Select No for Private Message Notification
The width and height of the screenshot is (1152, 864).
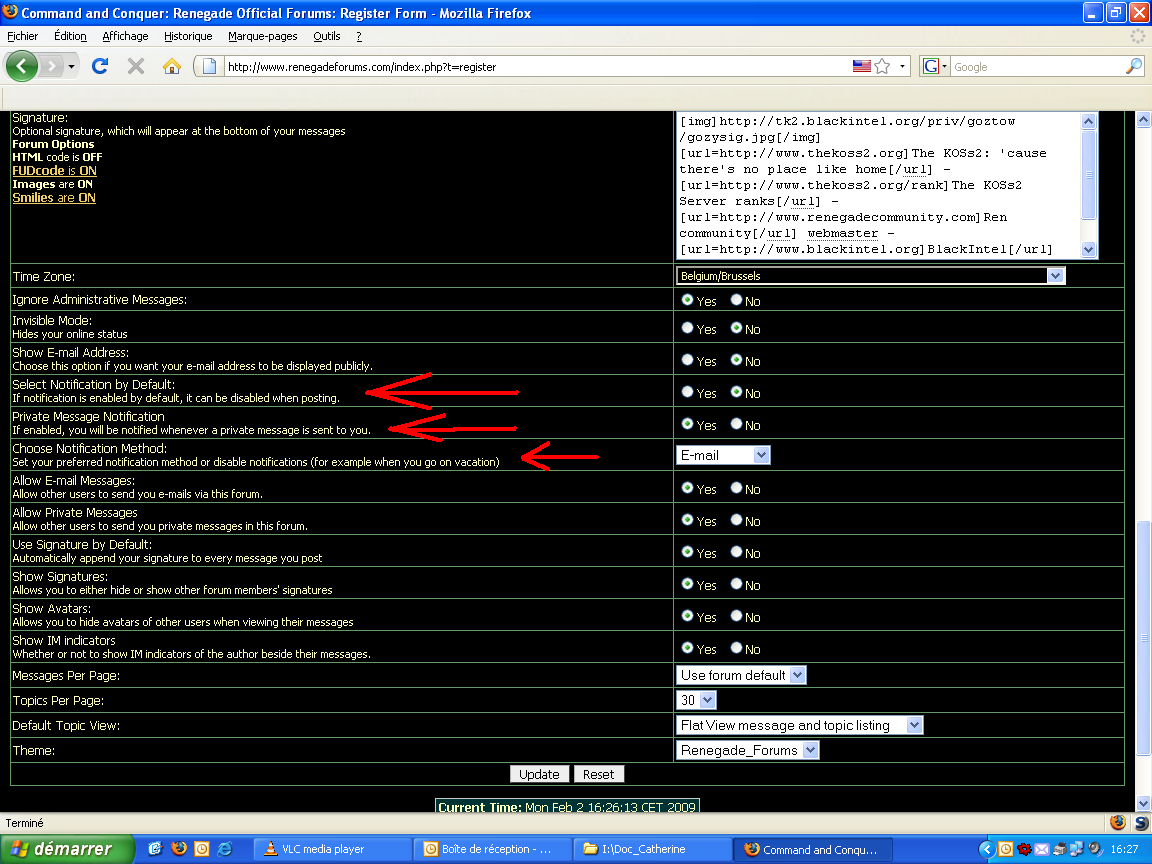click(736, 424)
